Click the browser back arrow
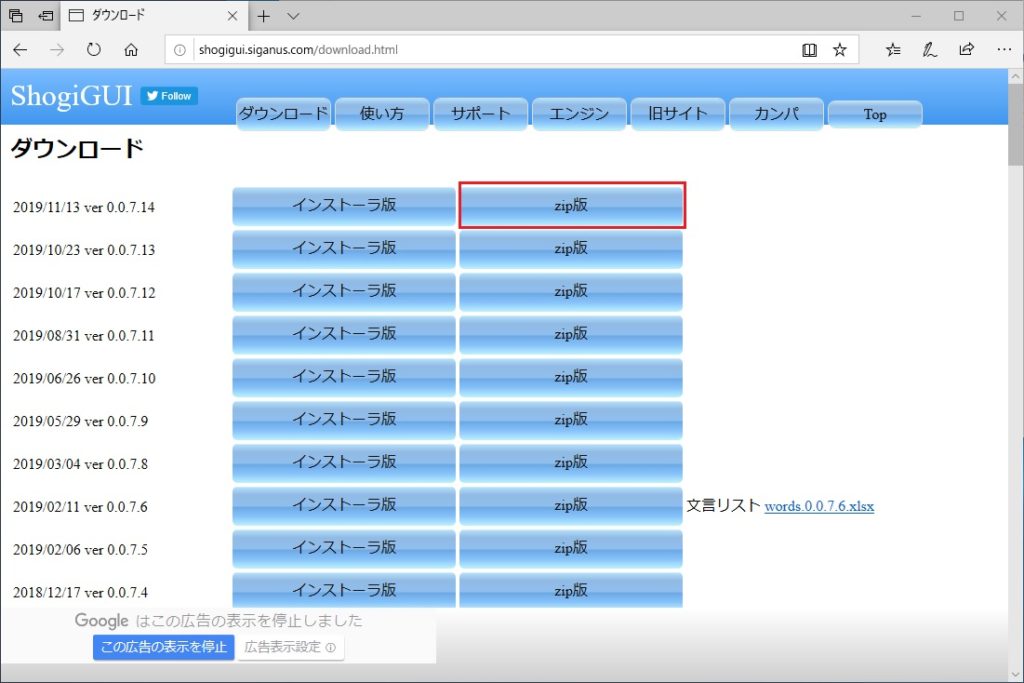Image resolution: width=1024 pixels, height=683 pixels. tap(20, 50)
